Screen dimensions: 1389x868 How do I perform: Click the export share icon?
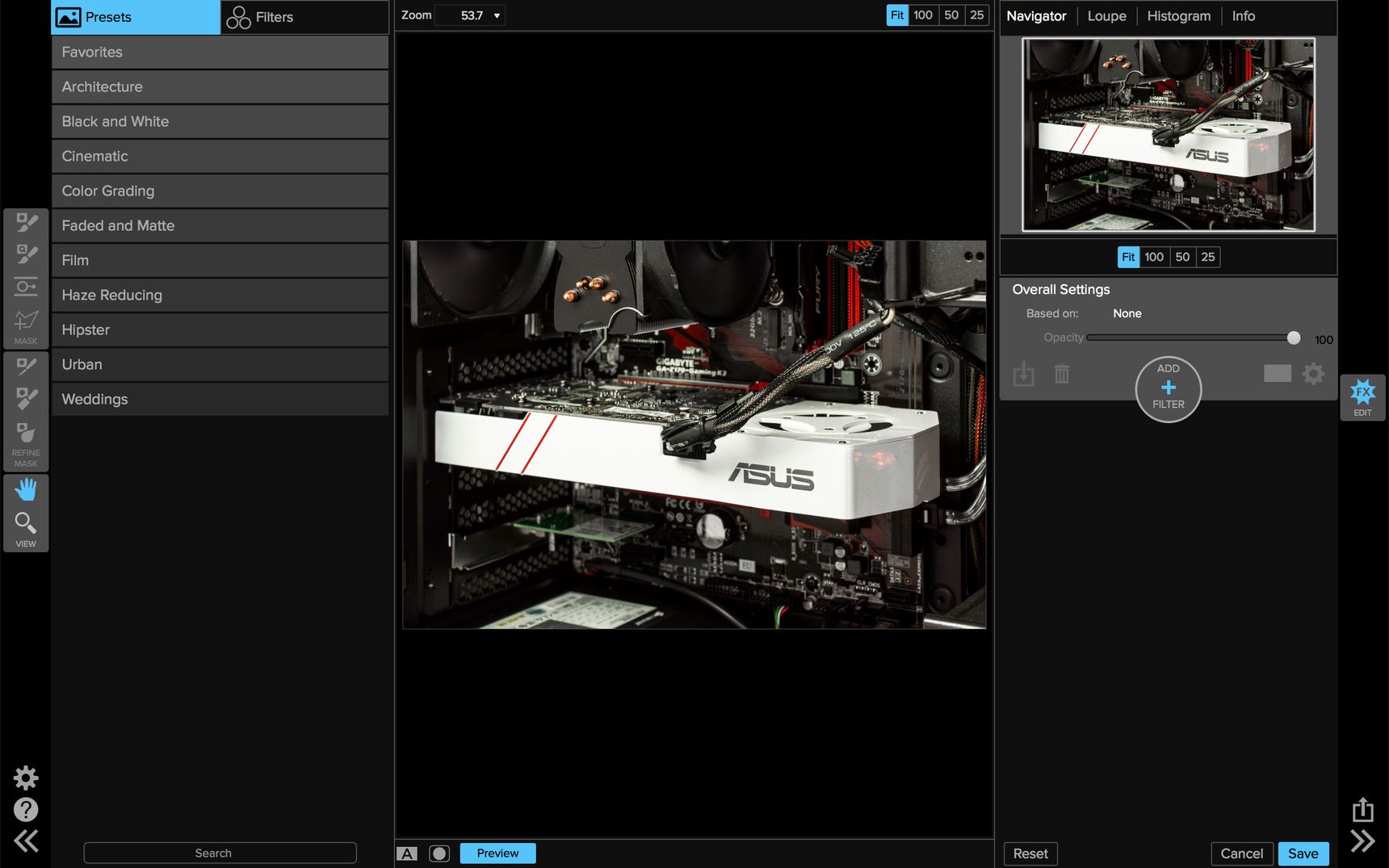[x=1362, y=808]
